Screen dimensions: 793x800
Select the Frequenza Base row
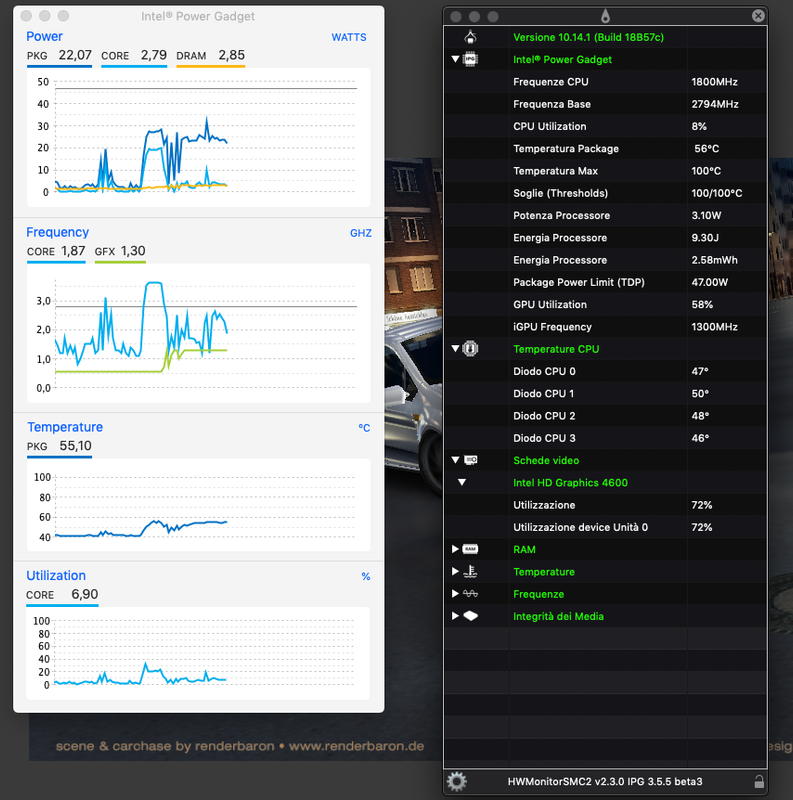pyautogui.click(x=605, y=104)
